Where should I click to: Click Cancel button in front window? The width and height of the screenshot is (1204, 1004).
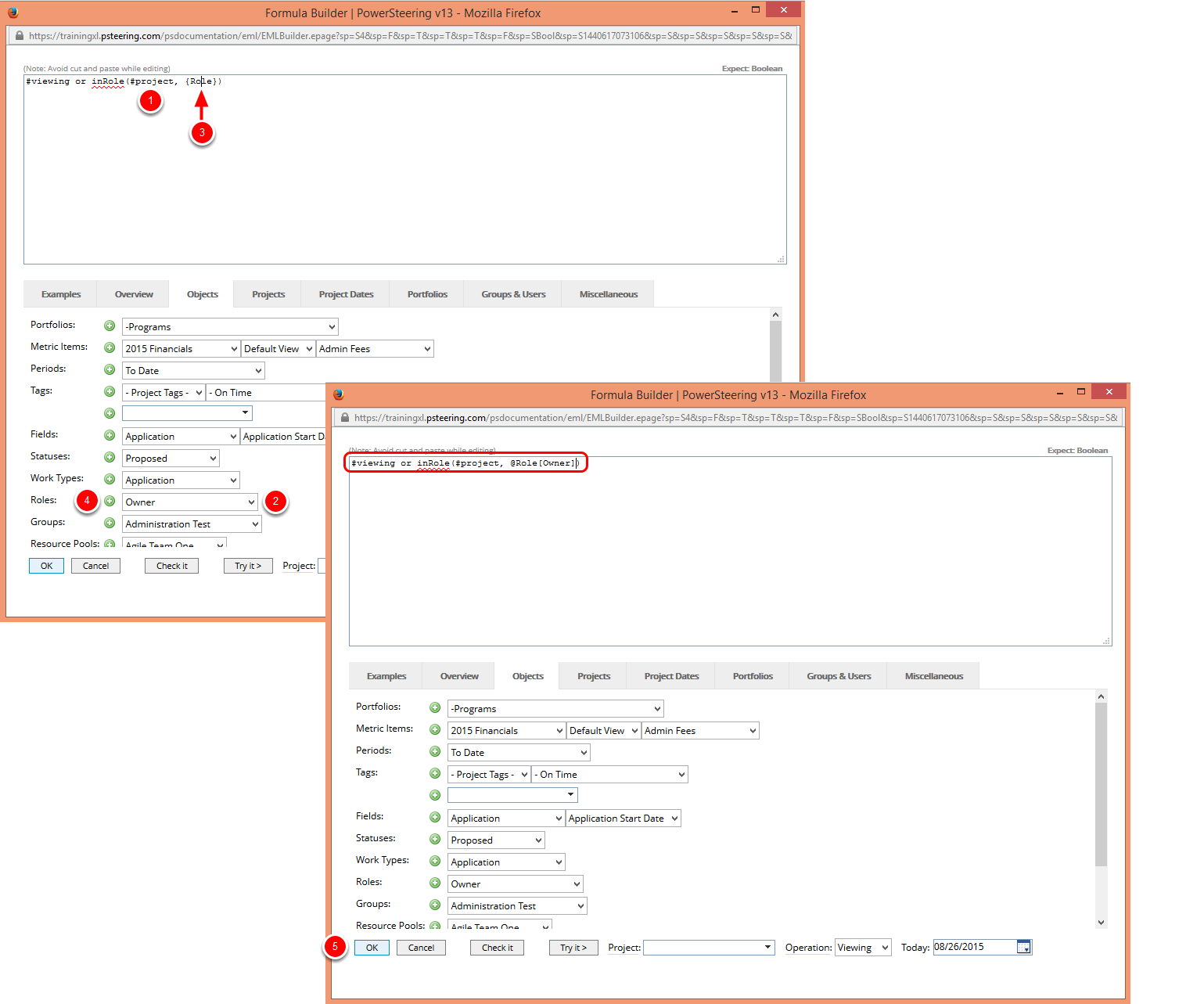(421, 948)
